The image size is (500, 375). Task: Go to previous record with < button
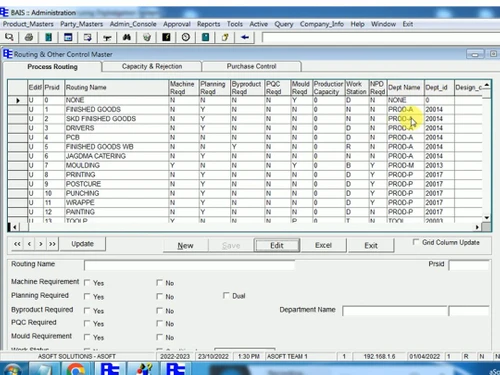click(29, 244)
